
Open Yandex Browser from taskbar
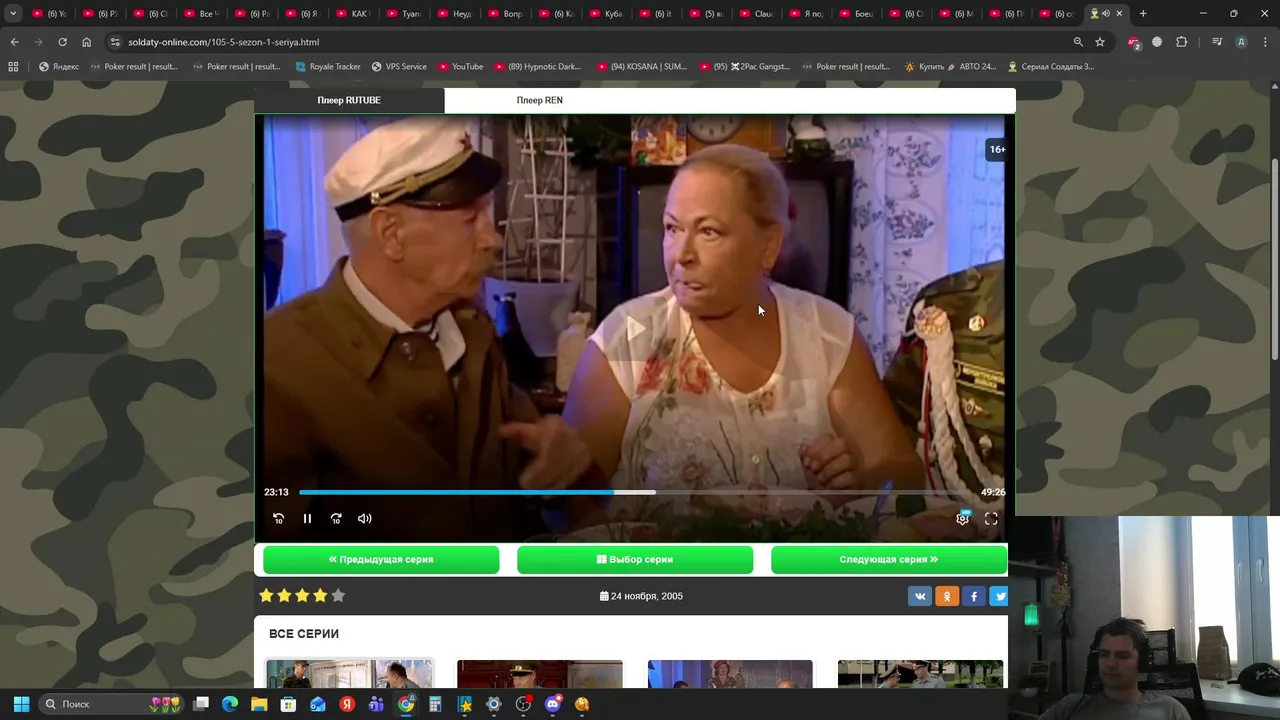pos(347,704)
